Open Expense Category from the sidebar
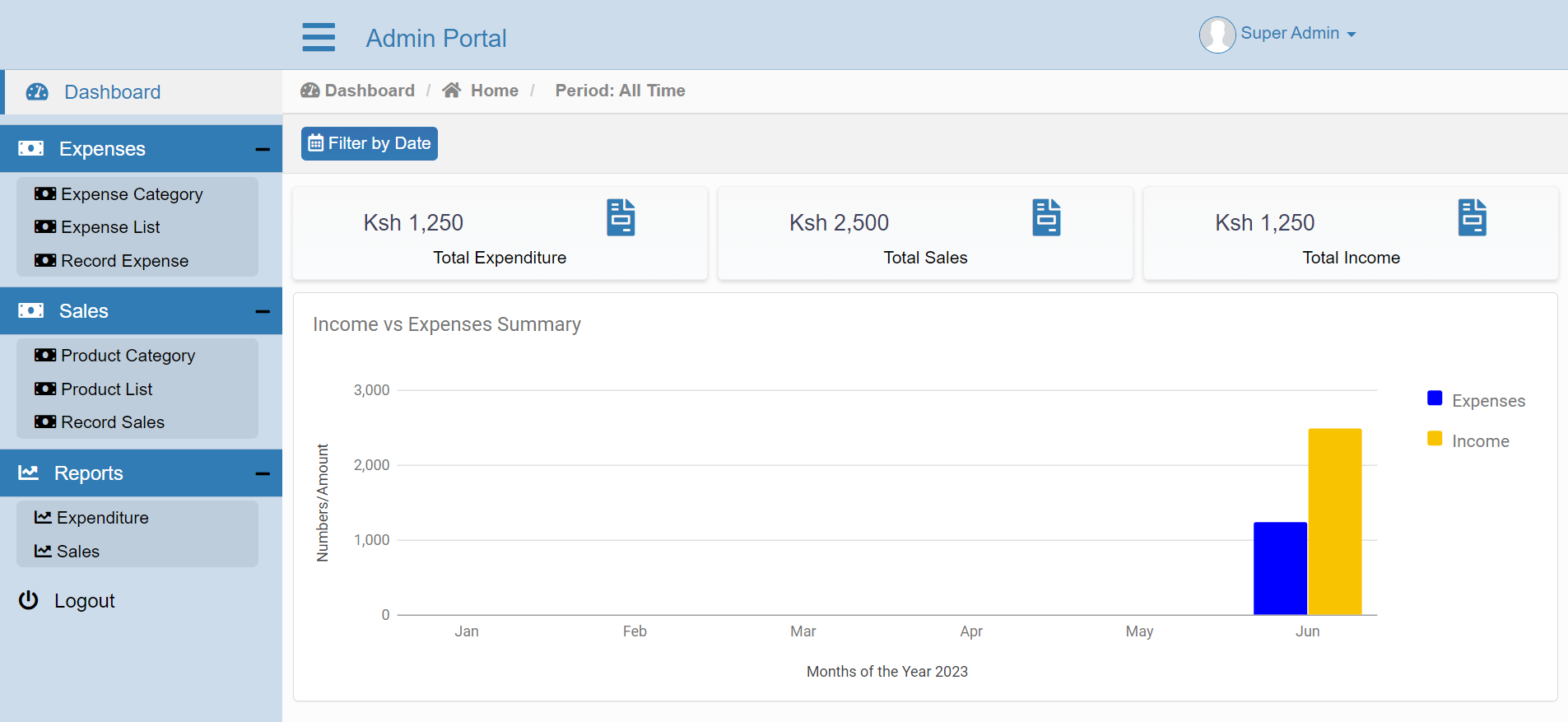This screenshot has width=1568, height=722. 132,194
